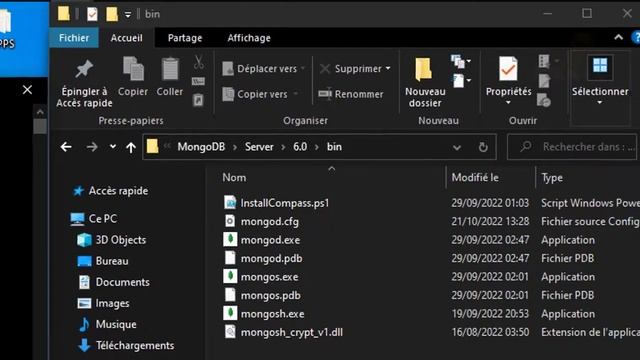This screenshot has width=640, height=360.
Task: Open Musique in the navigation pane
Action: (x=107, y=324)
